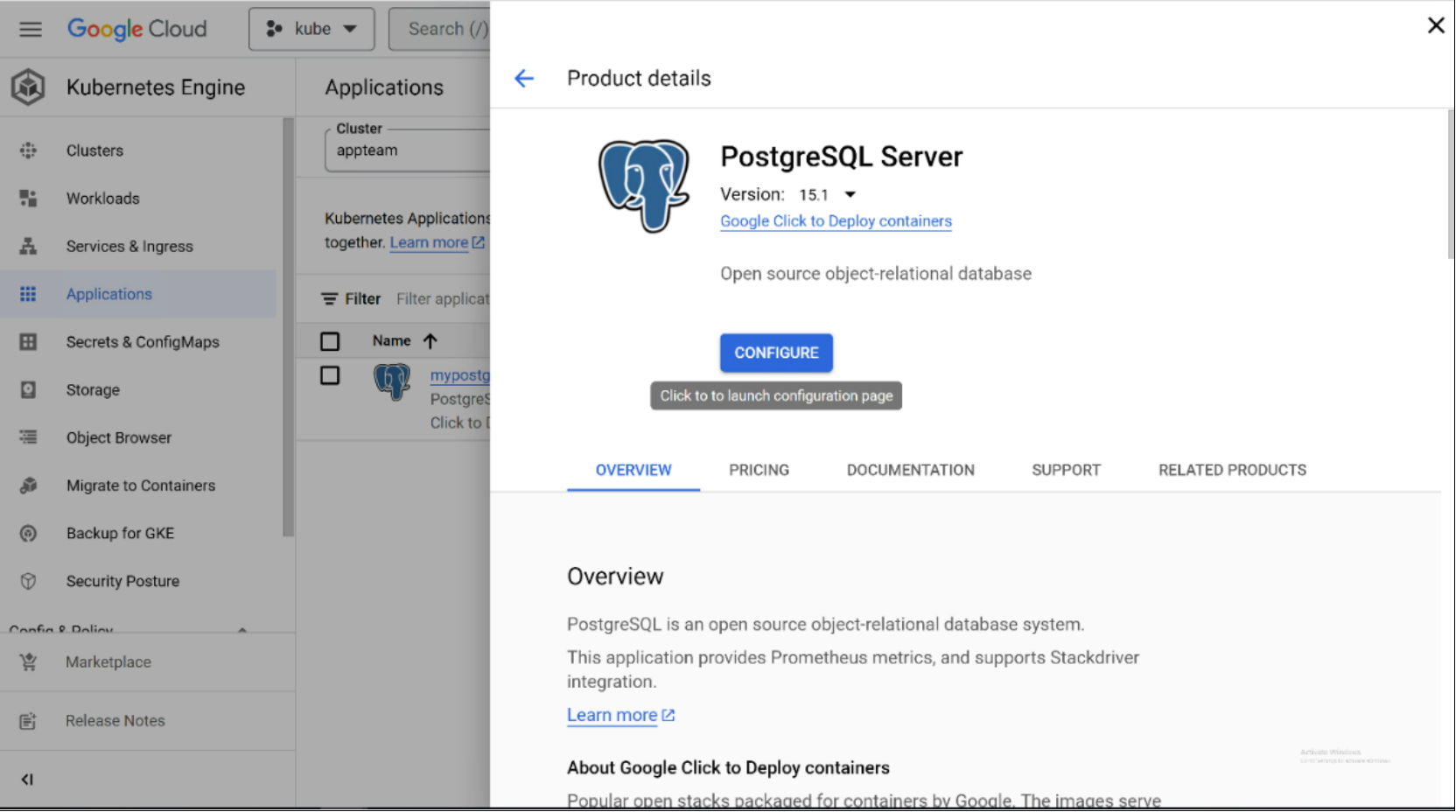Close the product details panel
The width and height of the screenshot is (1456, 812).
pos(1436,25)
